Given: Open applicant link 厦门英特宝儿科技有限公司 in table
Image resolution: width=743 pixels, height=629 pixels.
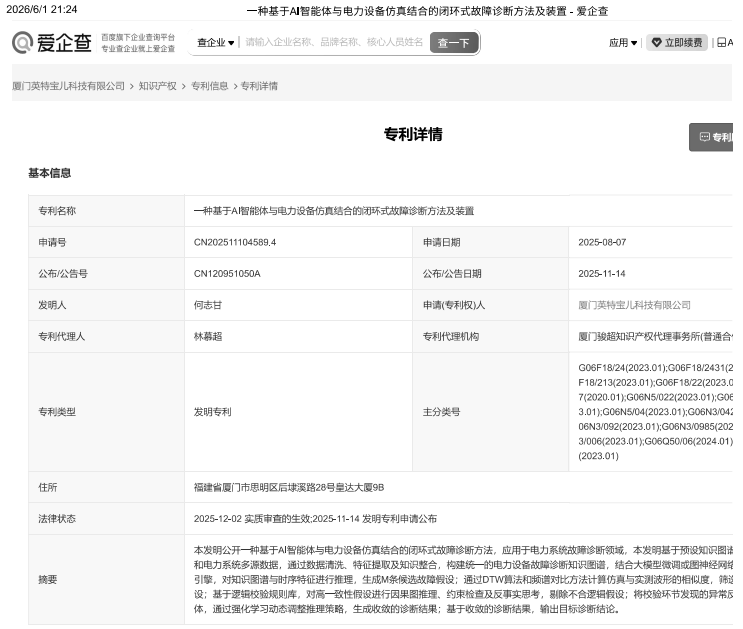Looking at the screenshot, I should 634,305.
